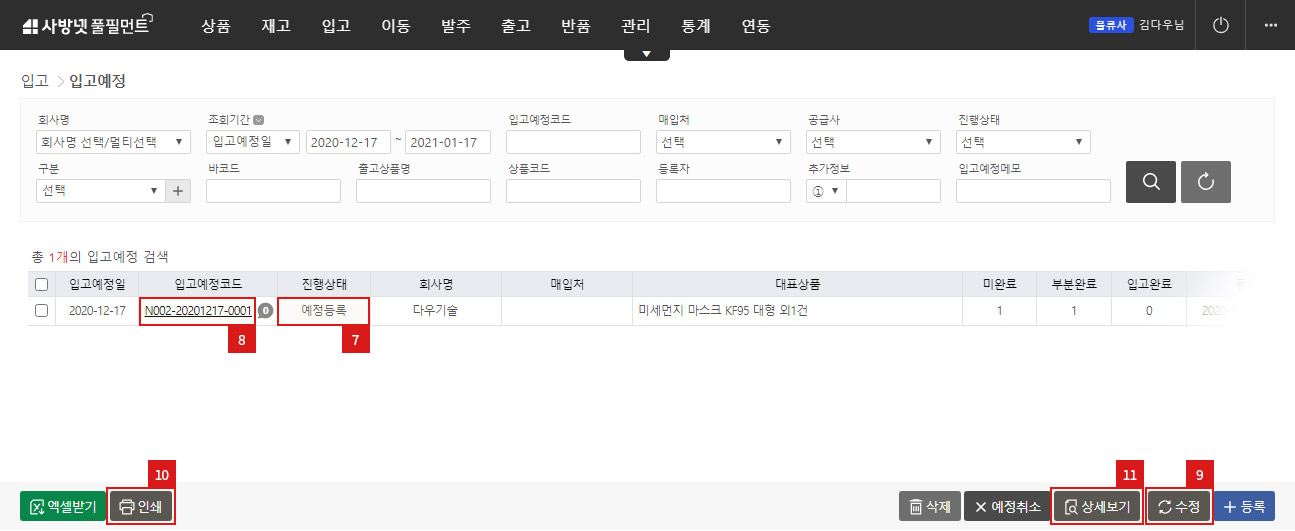Click the 수정 edit button
1295x531 pixels.
coord(1179,507)
